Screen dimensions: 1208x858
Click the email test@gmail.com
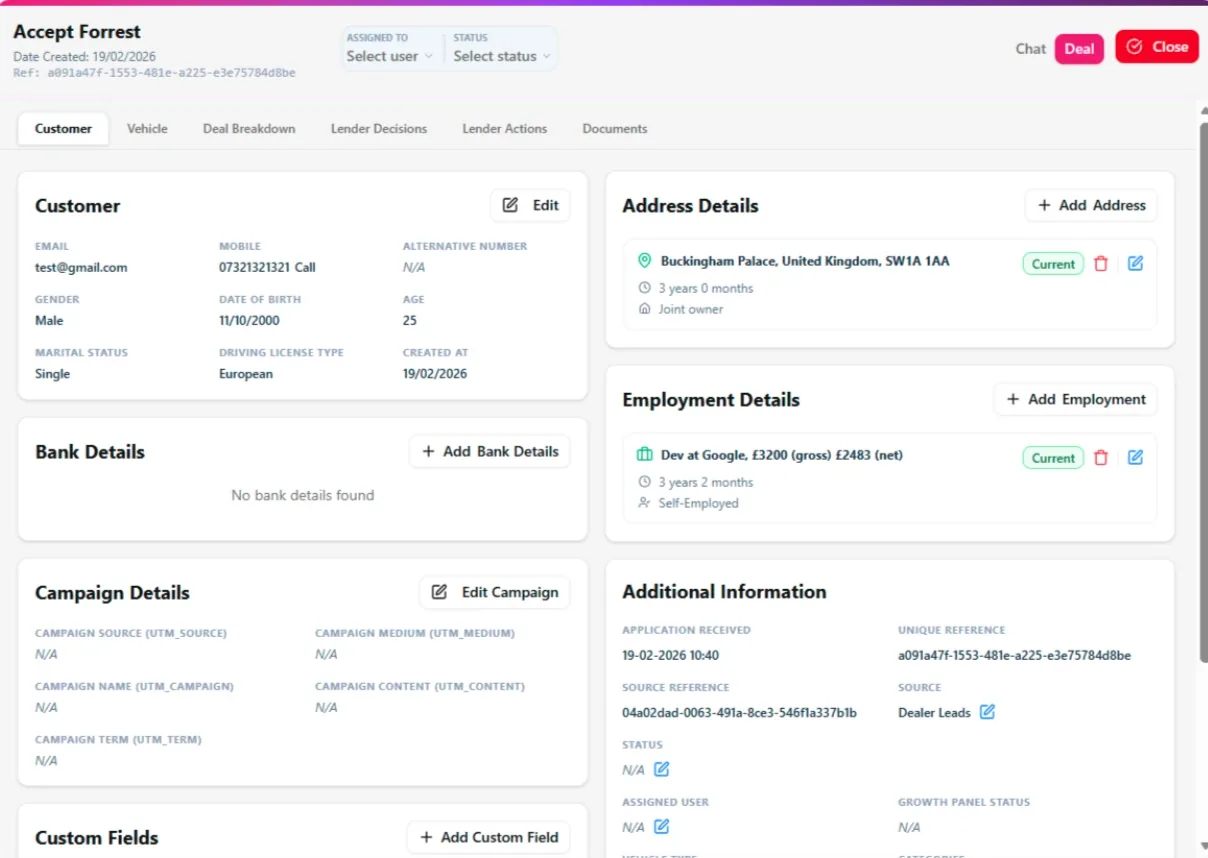click(x=81, y=267)
